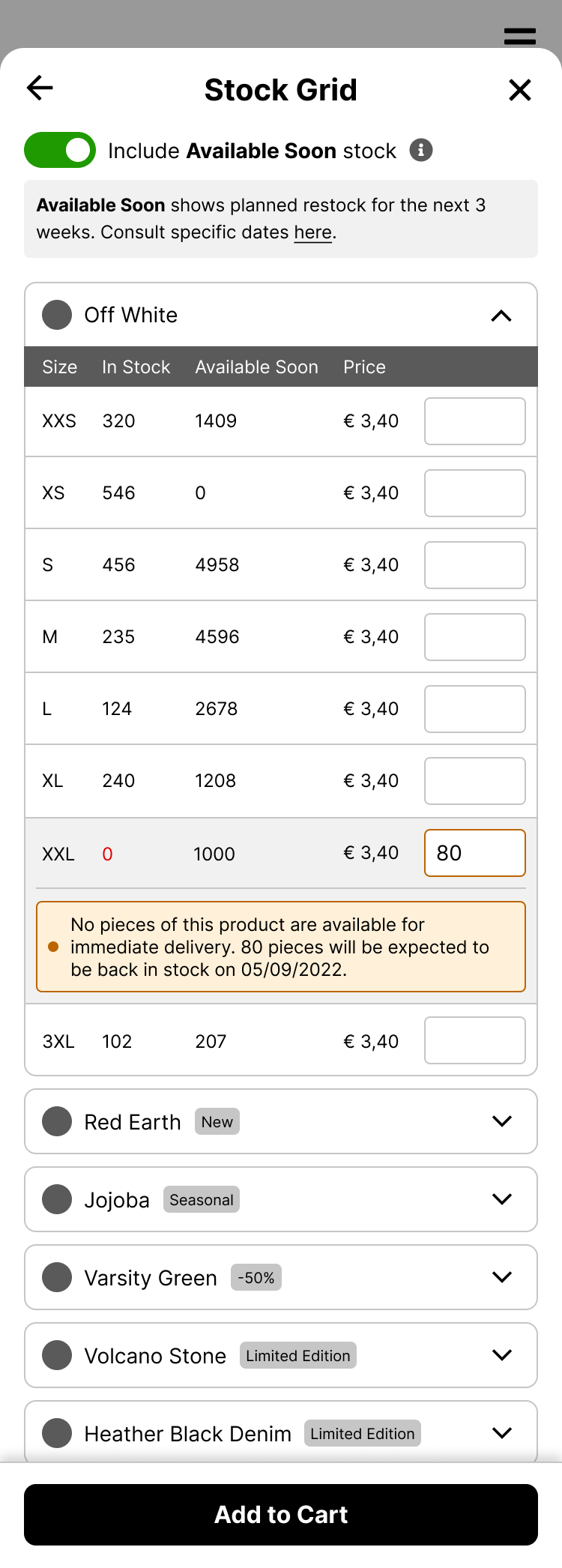The image size is (562, 1568).
Task: Toggle Include Available Soon stock switch
Action: 60,150
